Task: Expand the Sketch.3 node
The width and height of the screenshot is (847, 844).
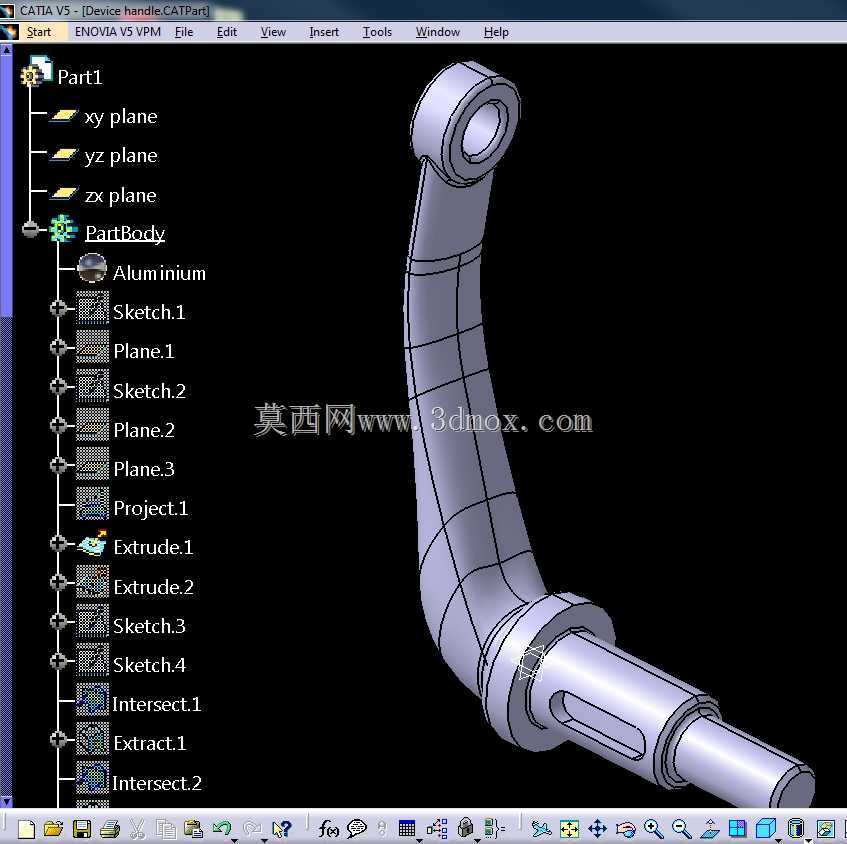Action: pos(58,621)
